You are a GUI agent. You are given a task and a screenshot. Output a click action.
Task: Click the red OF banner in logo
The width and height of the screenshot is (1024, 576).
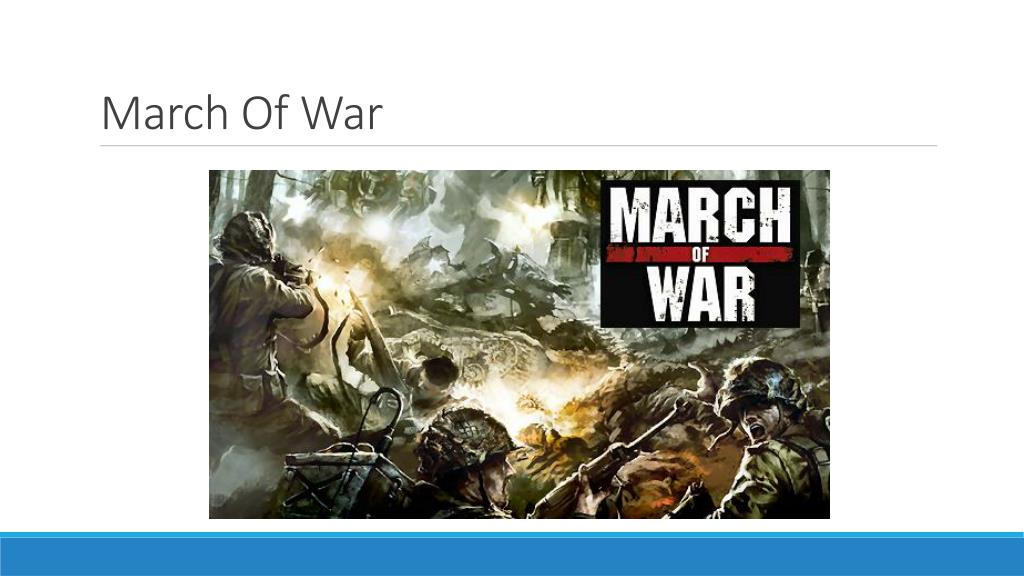pos(700,255)
